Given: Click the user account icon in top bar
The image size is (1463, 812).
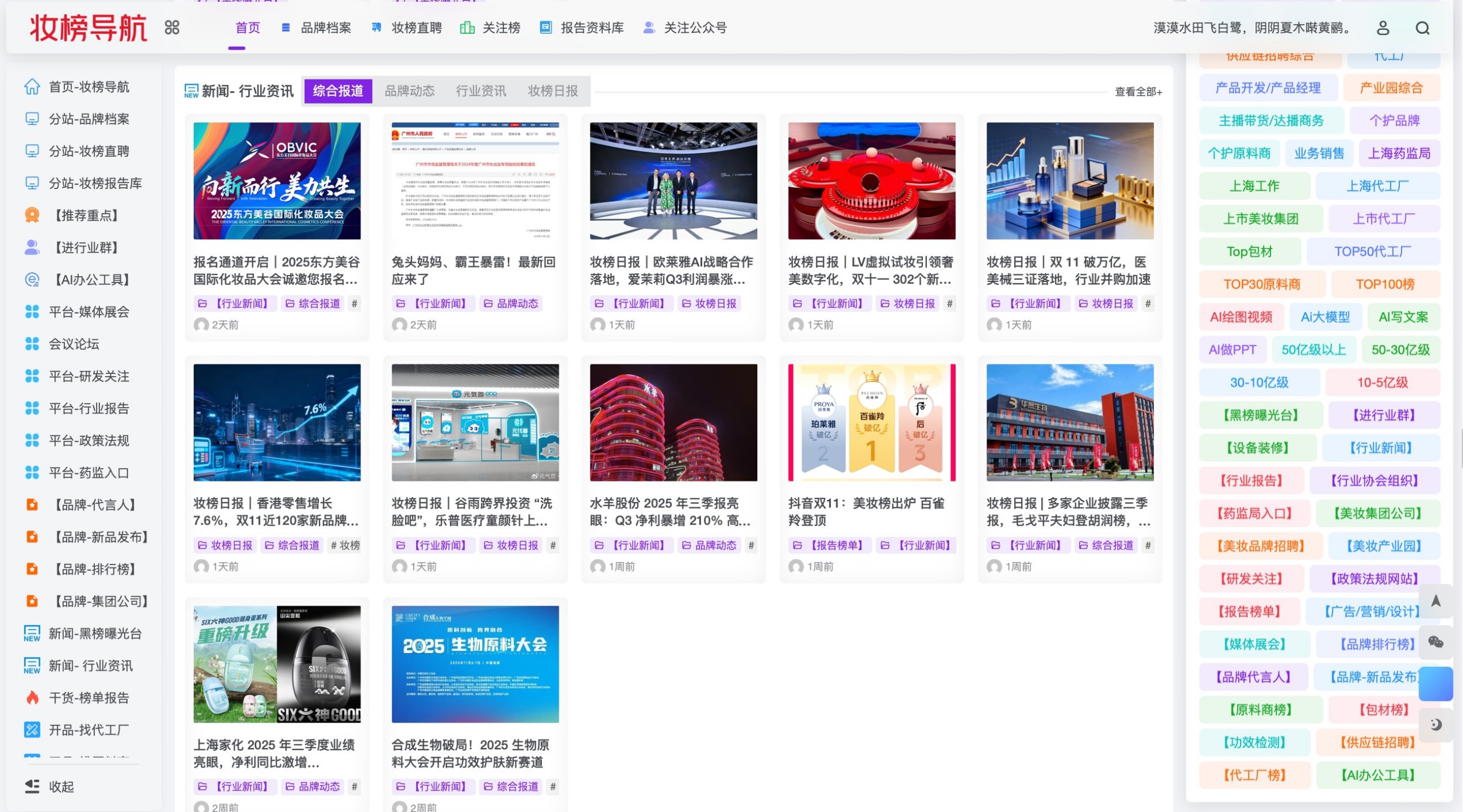Looking at the screenshot, I should pyautogui.click(x=1383, y=27).
